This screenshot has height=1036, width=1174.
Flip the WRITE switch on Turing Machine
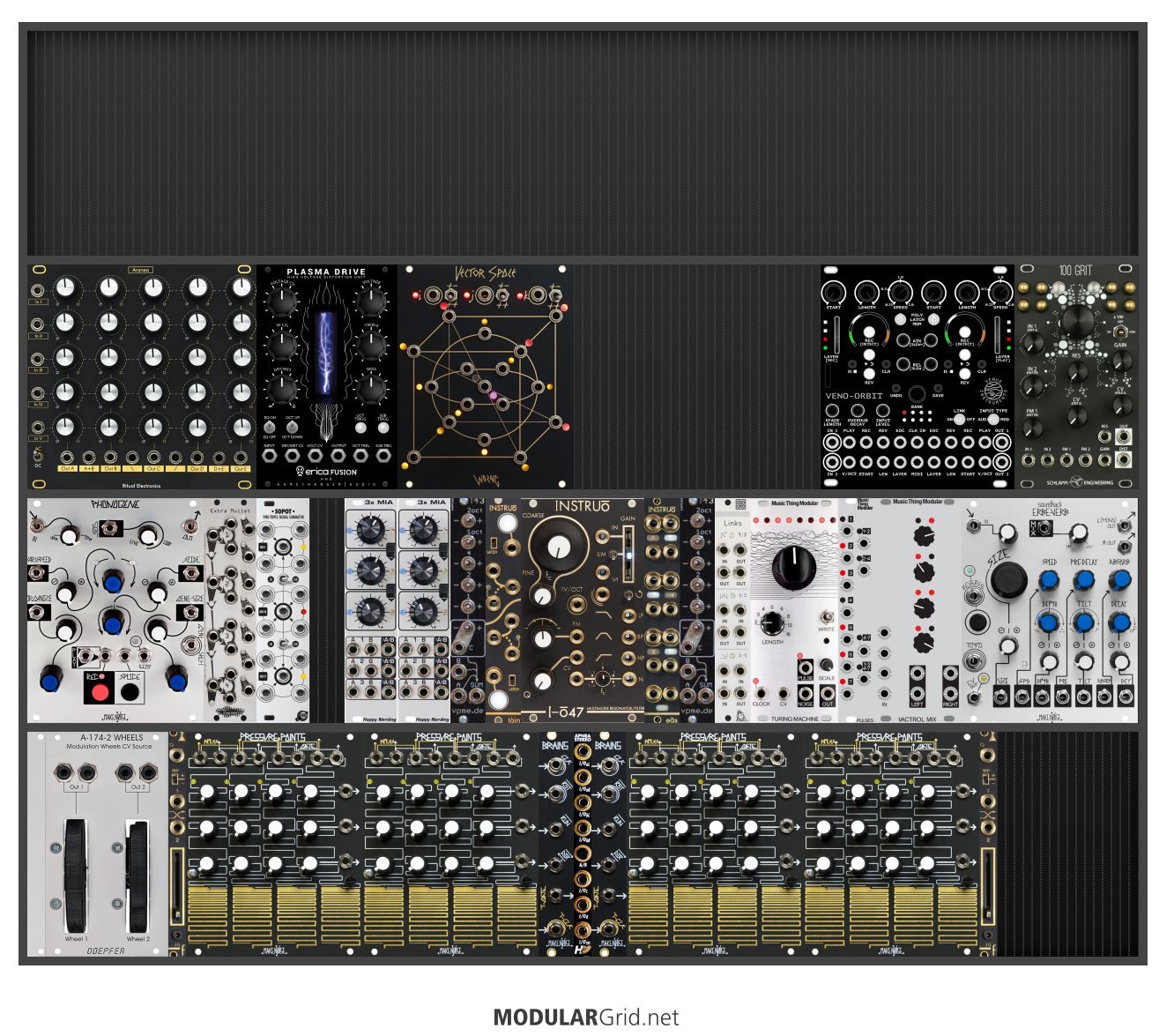coord(827,616)
